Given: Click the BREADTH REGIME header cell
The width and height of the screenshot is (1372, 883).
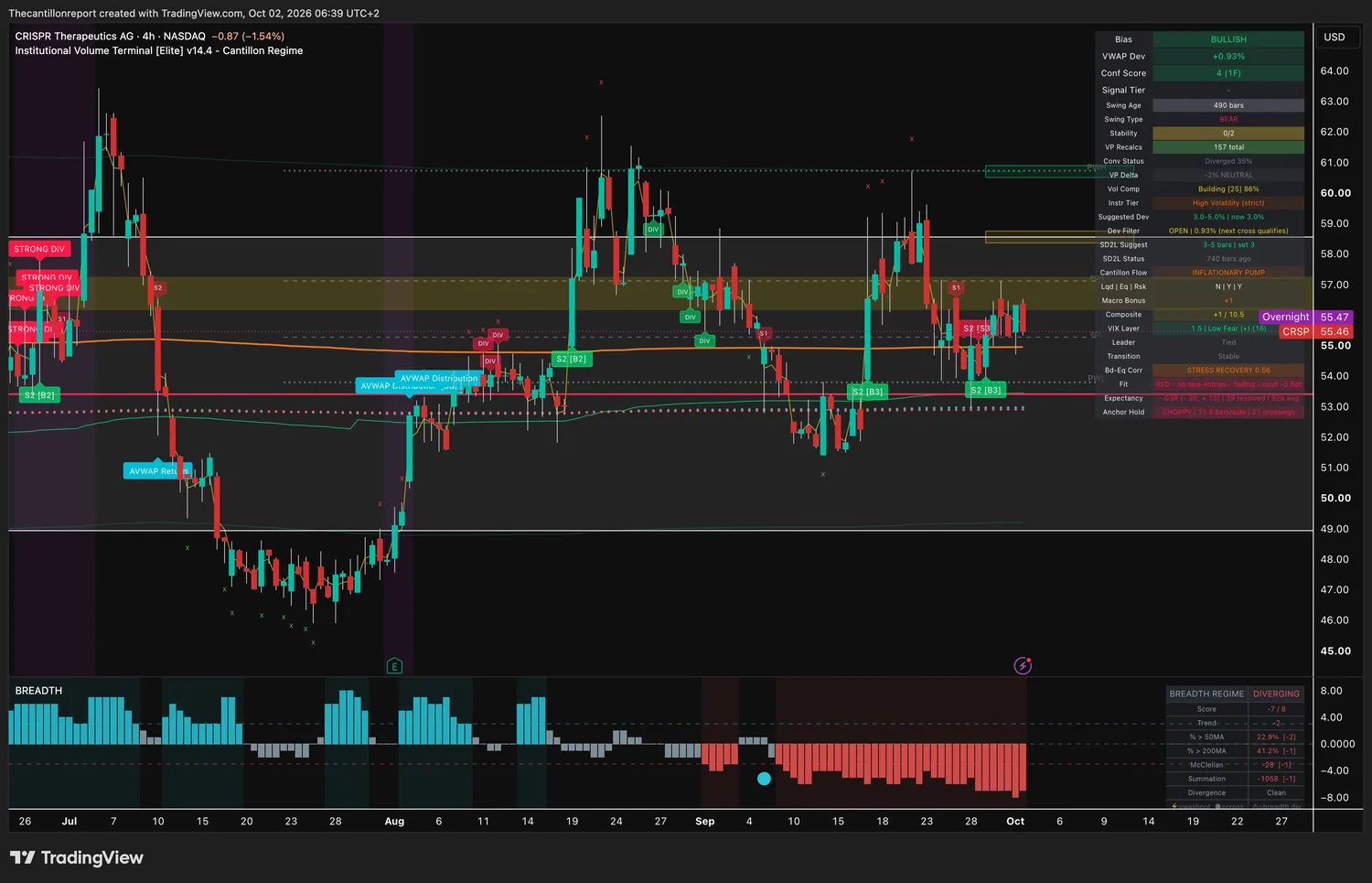Looking at the screenshot, I should pyautogui.click(x=1206, y=695).
